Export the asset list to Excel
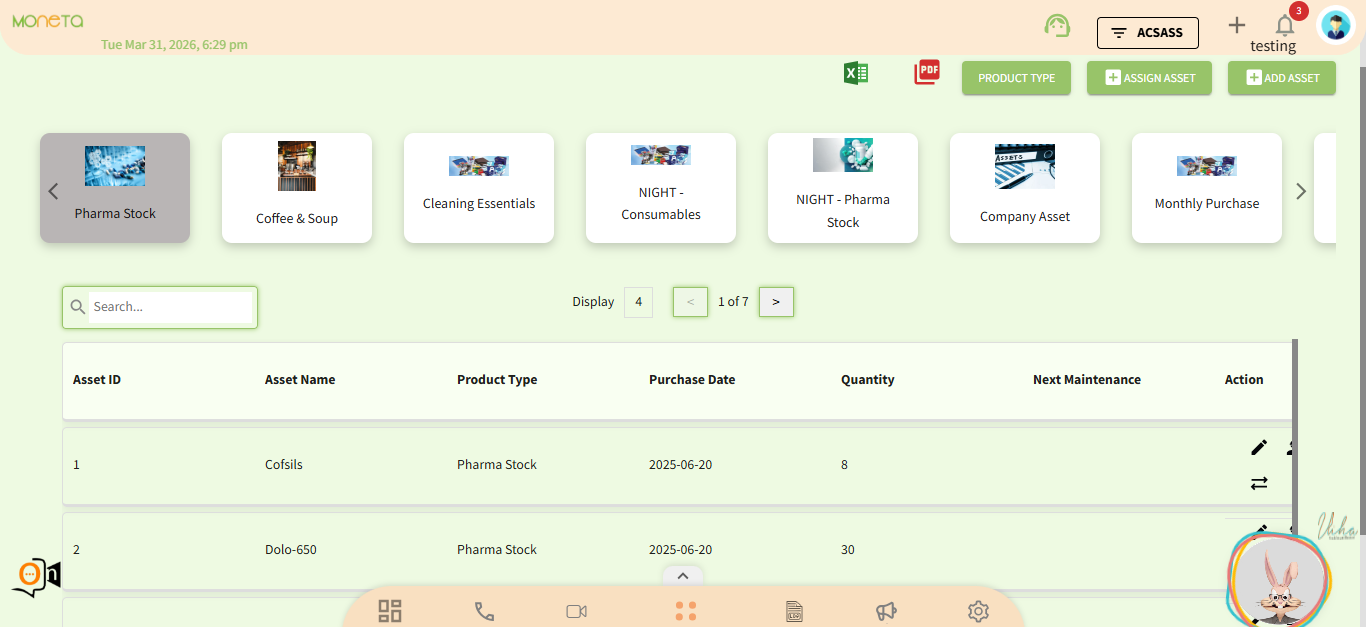The height and width of the screenshot is (627, 1366). pos(855,73)
